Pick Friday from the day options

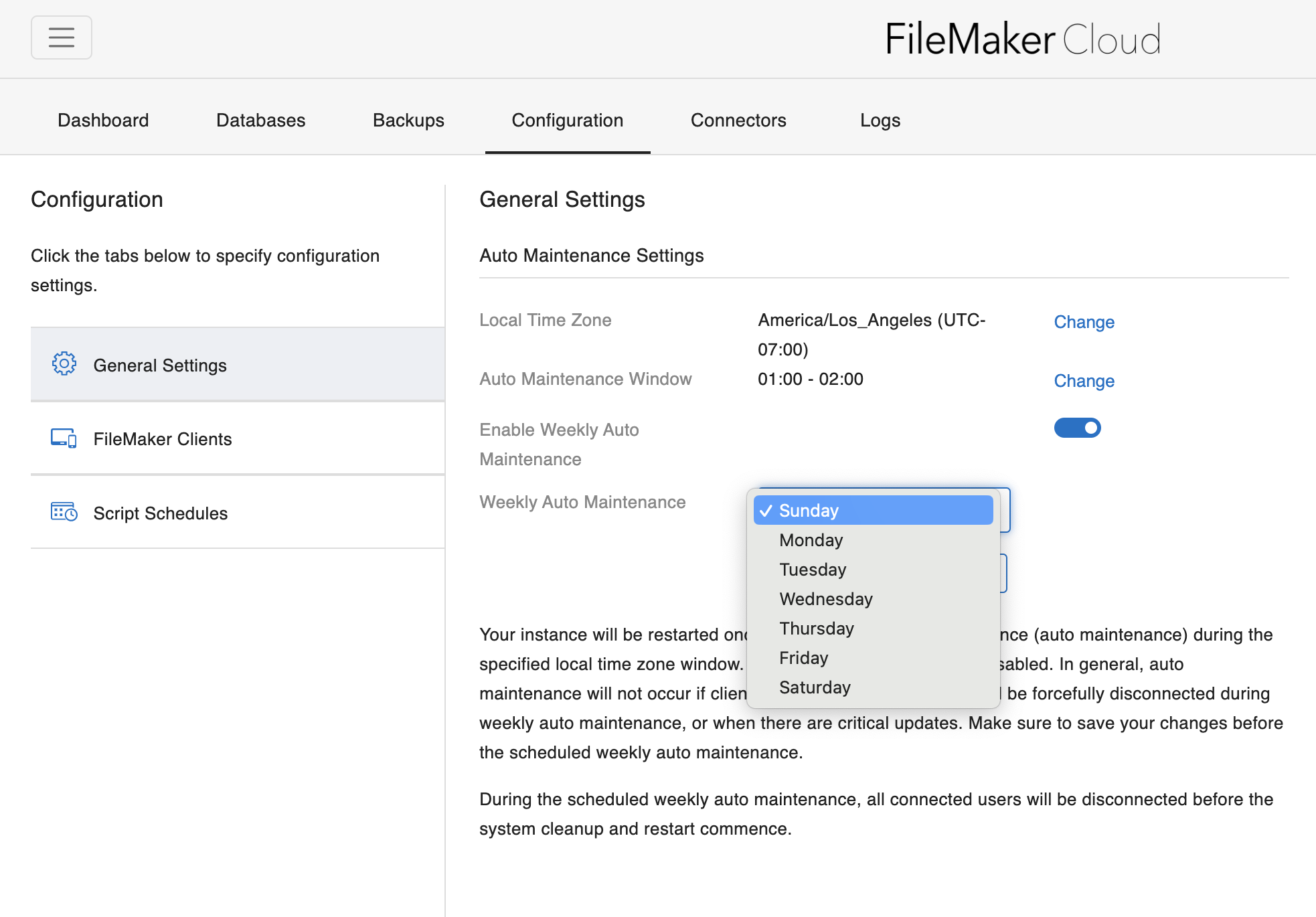click(x=803, y=658)
